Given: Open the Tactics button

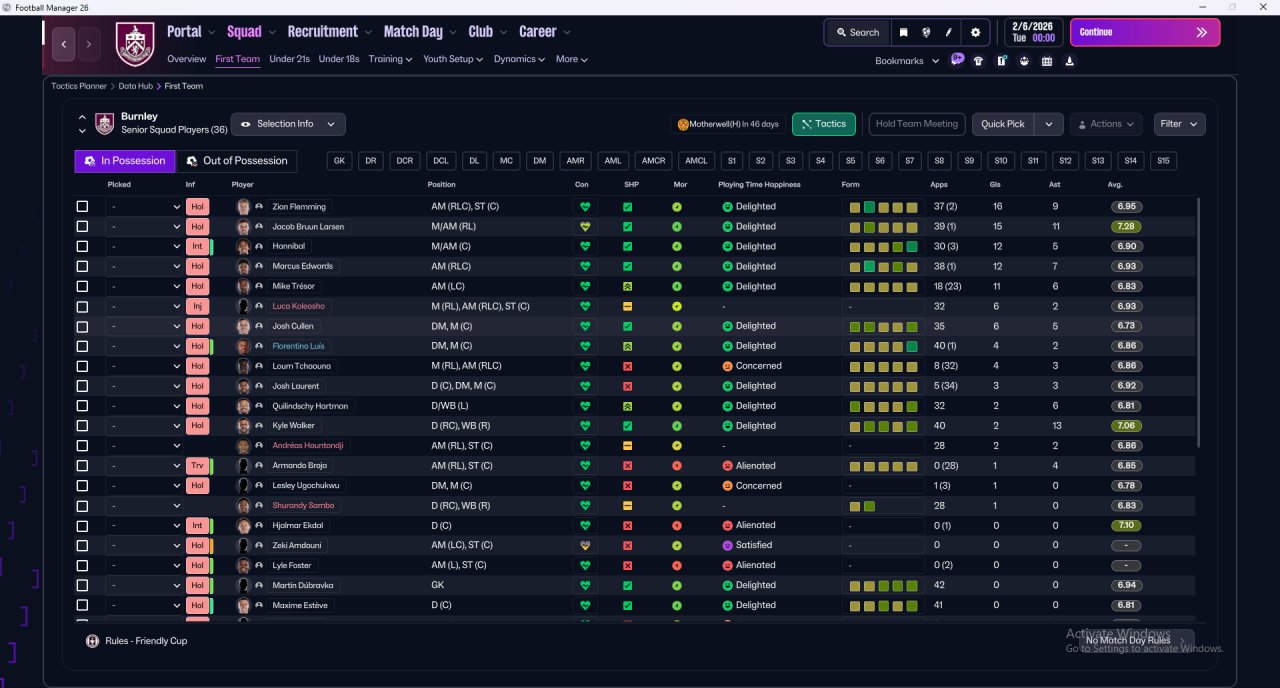Looking at the screenshot, I should click(824, 124).
